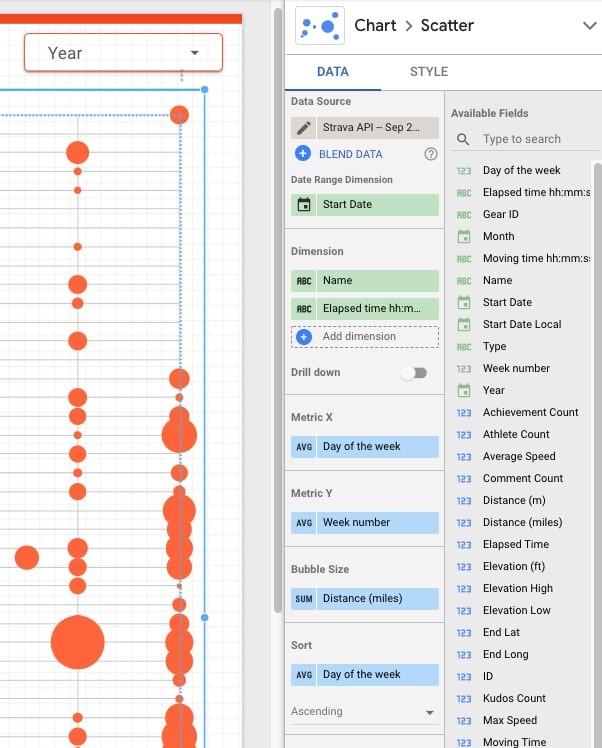Click the Add dimension plus icon
This screenshot has height=748, width=602.
pyautogui.click(x=304, y=337)
